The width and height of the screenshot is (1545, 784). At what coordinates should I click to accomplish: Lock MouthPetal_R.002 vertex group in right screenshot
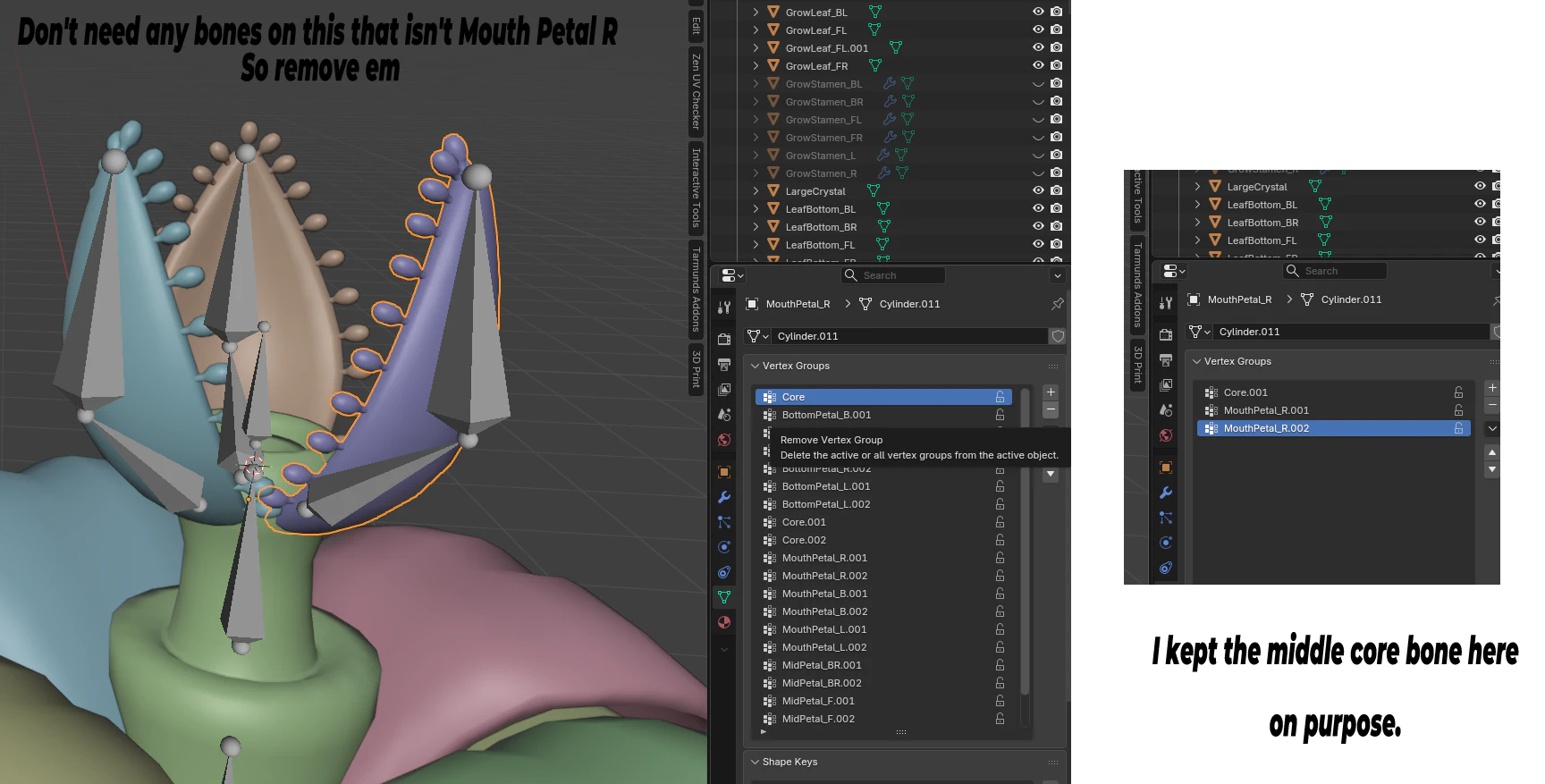coord(1458,428)
